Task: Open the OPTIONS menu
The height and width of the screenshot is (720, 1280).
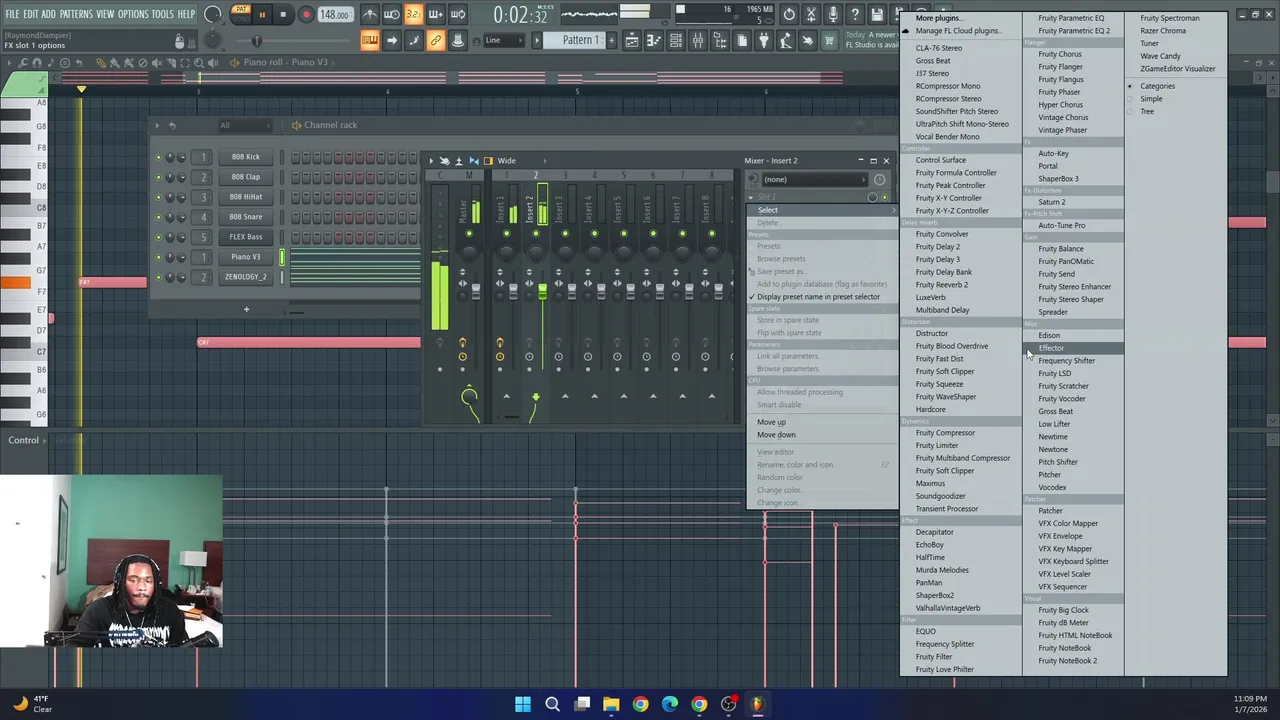Action: click(x=132, y=14)
